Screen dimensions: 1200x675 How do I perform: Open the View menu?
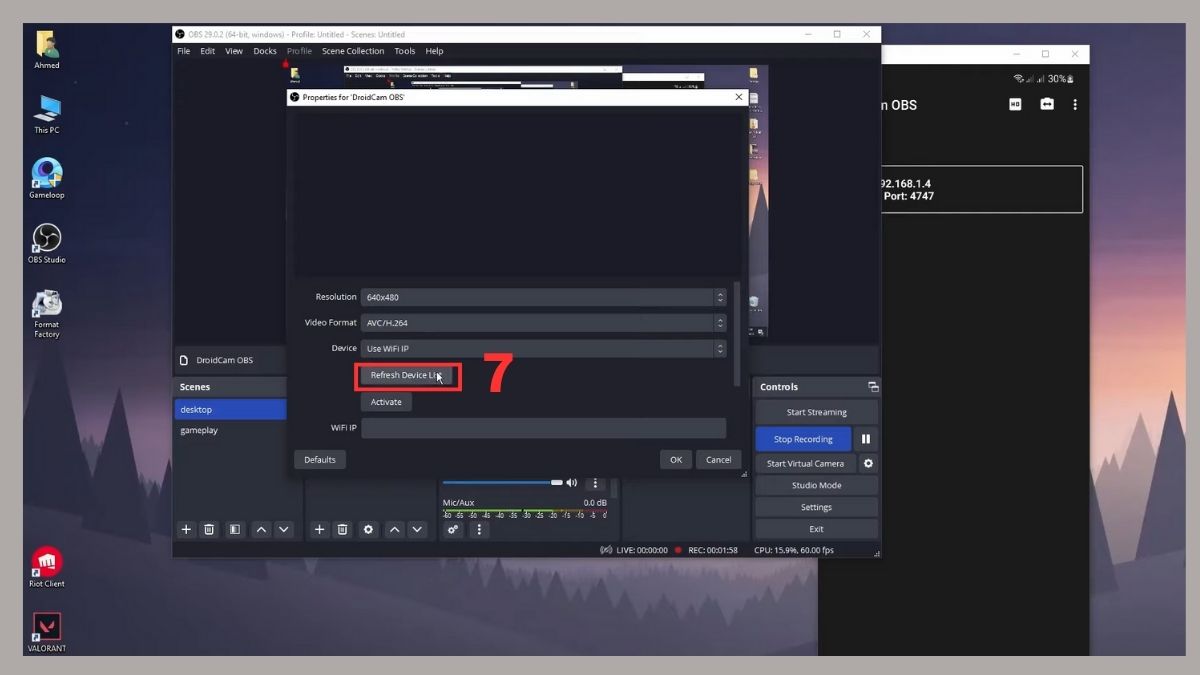(234, 51)
